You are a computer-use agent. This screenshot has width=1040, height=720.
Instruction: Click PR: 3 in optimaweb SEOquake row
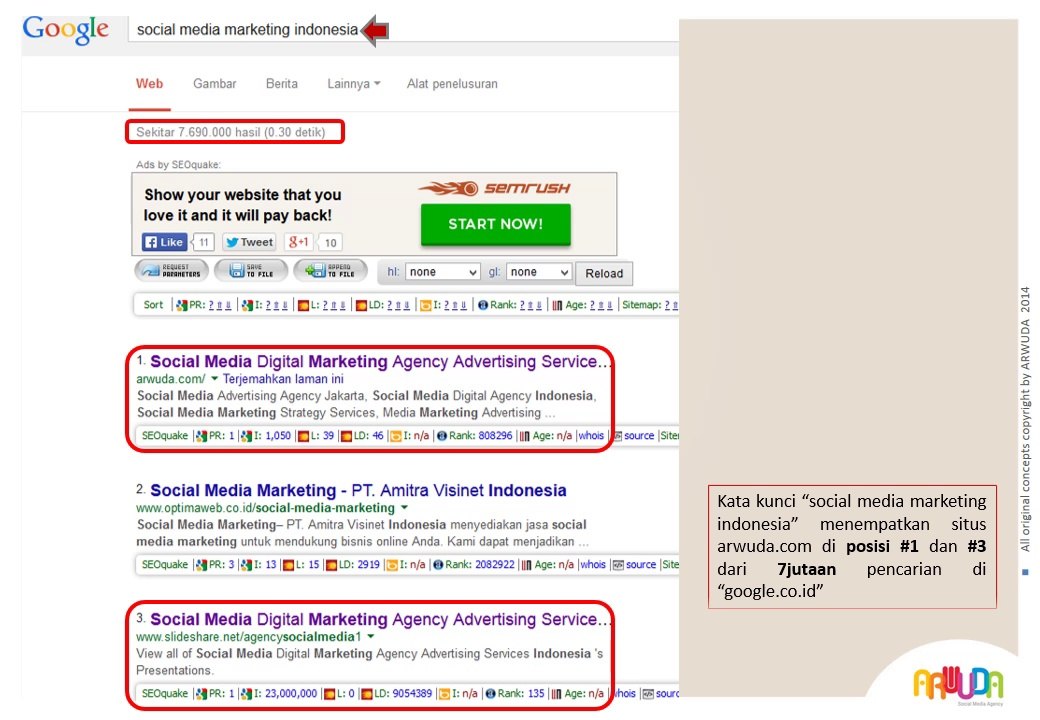[x=222, y=565]
